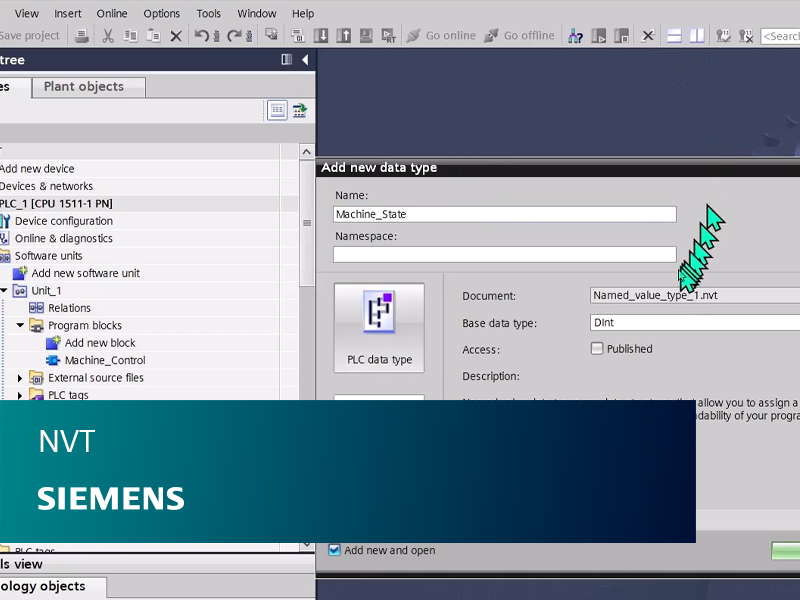Click the Redo arrow icon

click(x=234, y=36)
